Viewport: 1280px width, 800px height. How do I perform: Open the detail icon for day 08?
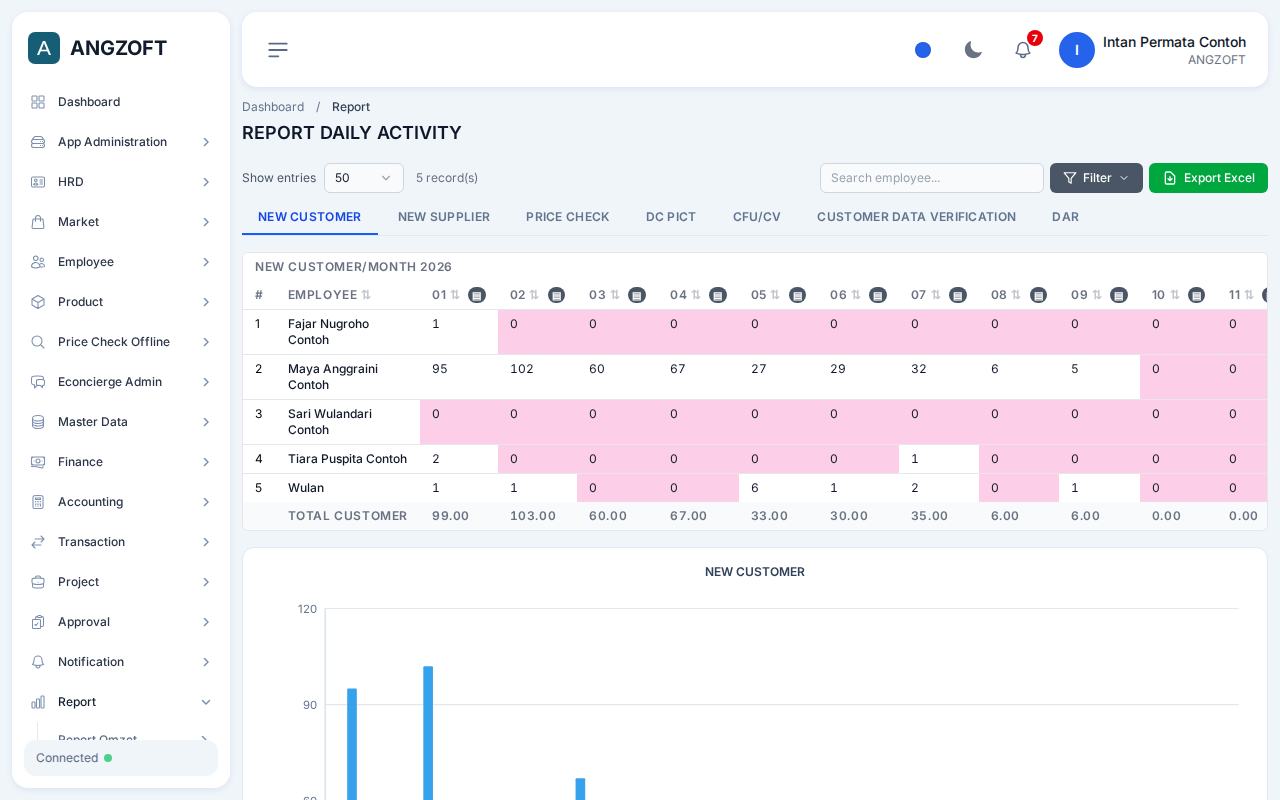click(1039, 295)
